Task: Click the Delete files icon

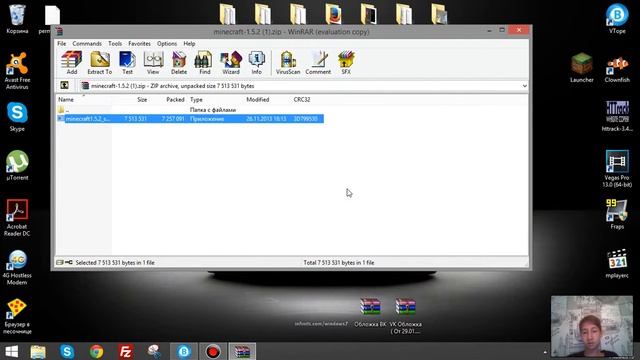Action: [179, 63]
